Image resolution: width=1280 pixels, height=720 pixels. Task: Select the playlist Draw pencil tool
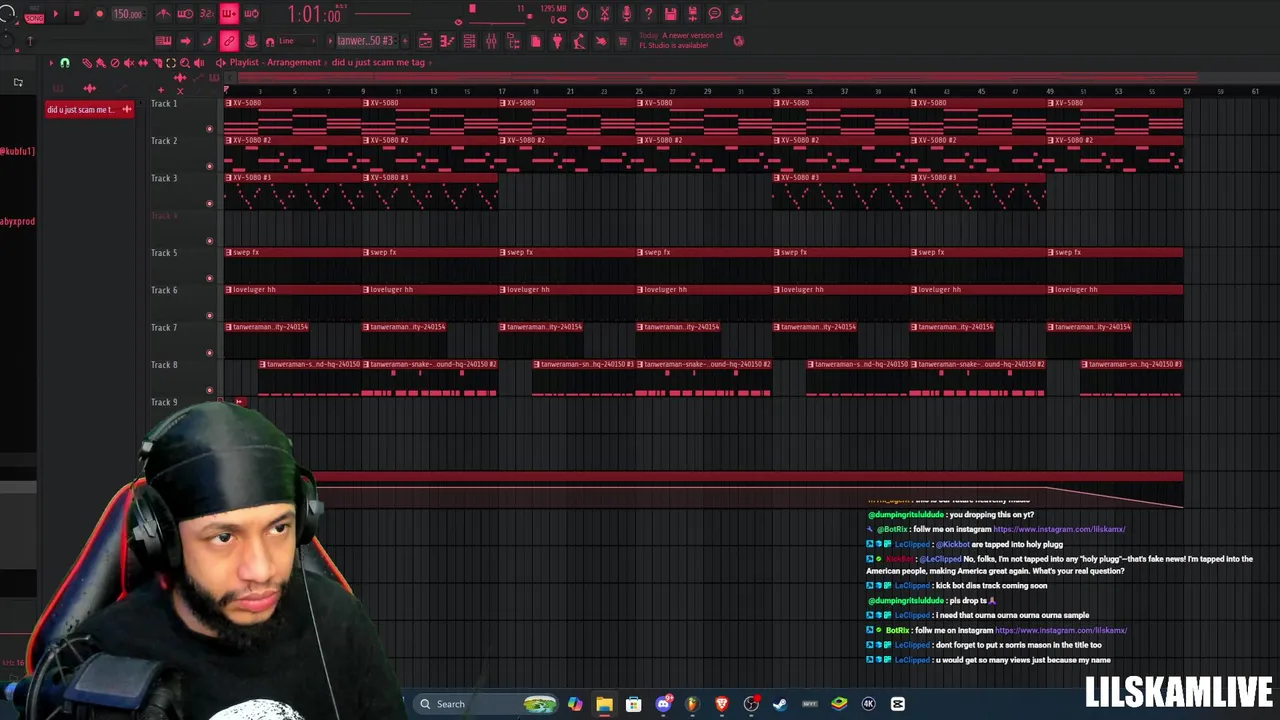pos(87,62)
